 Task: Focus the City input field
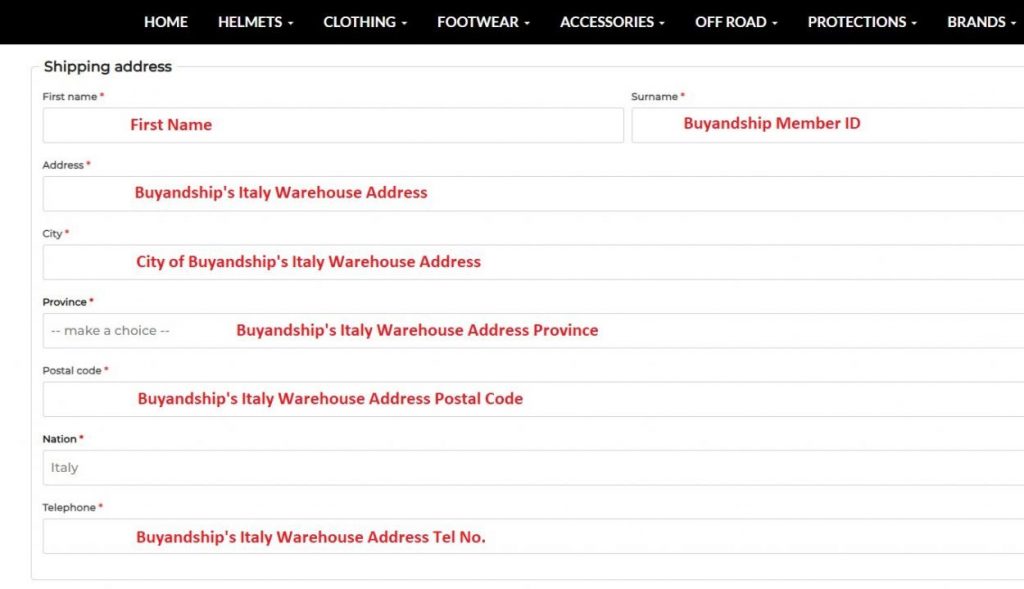click(533, 263)
